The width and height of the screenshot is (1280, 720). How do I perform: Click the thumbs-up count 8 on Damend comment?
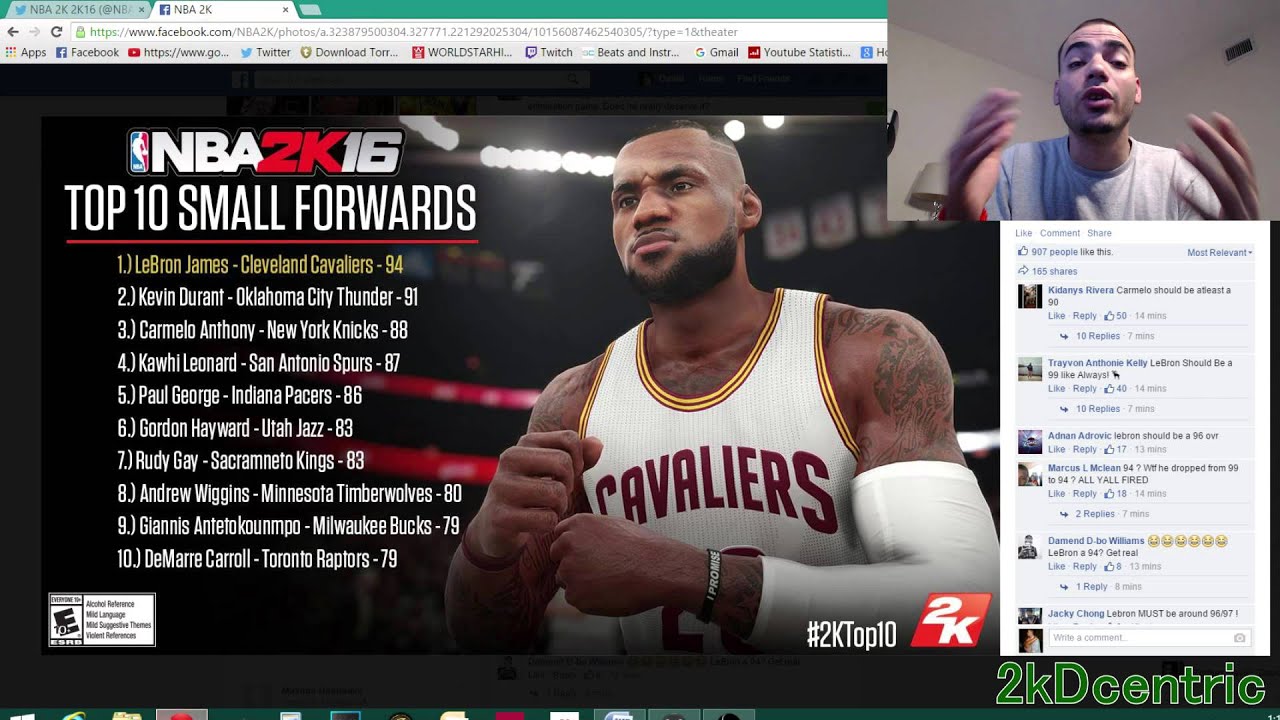(1113, 567)
